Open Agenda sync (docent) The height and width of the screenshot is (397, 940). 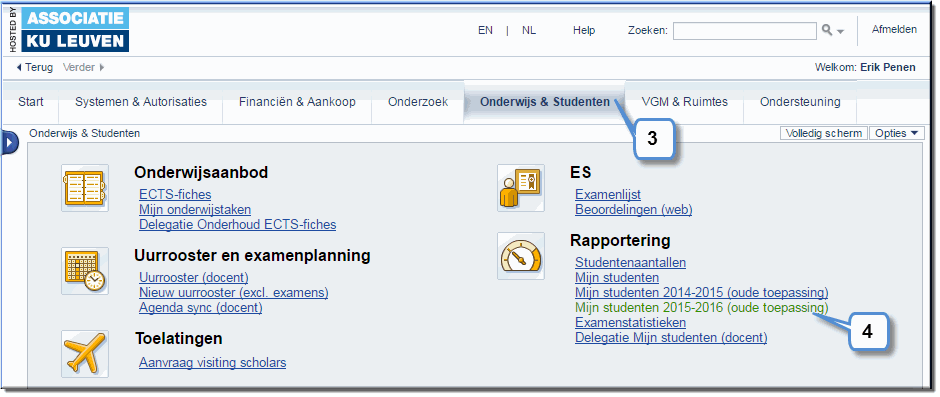tap(201, 308)
